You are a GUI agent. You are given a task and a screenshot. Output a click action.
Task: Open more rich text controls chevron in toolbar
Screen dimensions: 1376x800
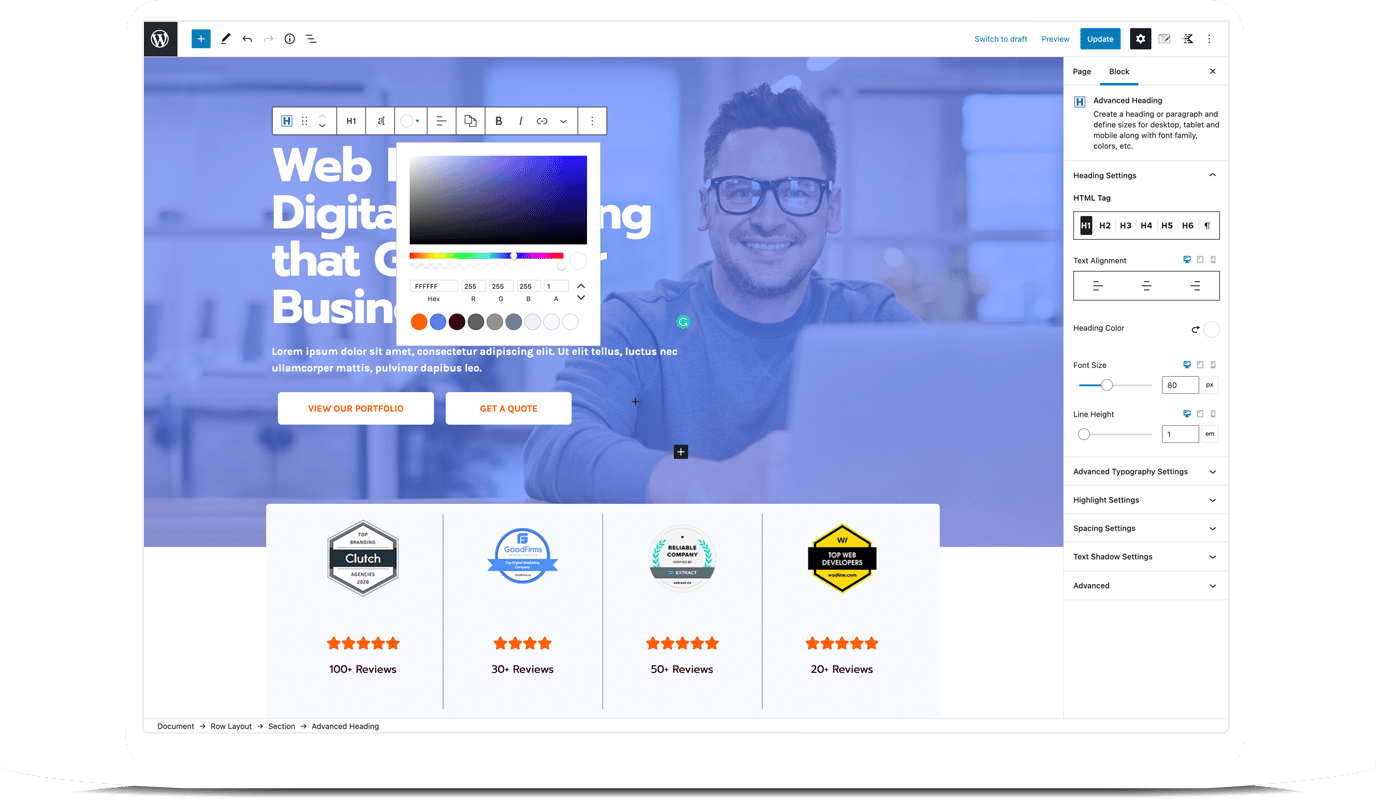coord(564,121)
